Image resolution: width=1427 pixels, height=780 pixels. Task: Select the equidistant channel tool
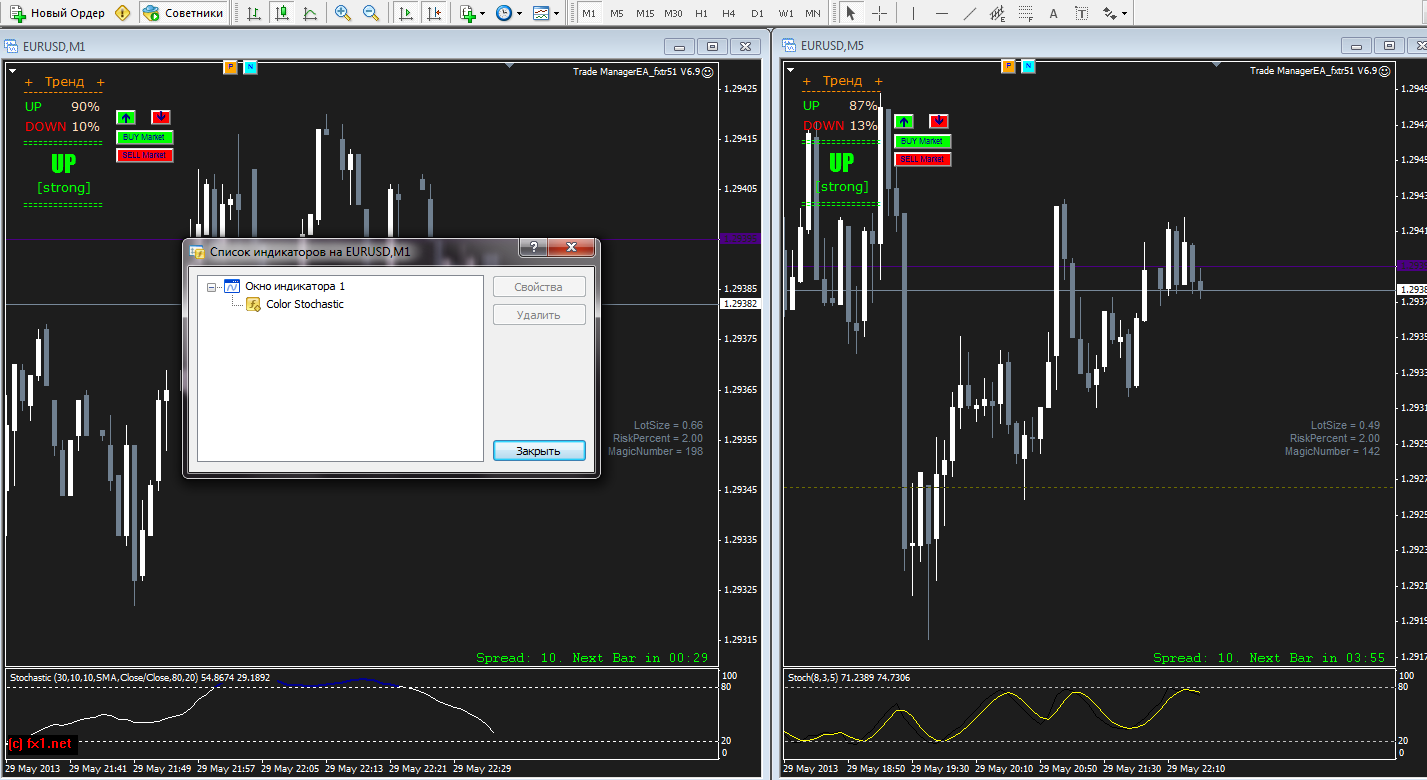(x=998, y=13)
